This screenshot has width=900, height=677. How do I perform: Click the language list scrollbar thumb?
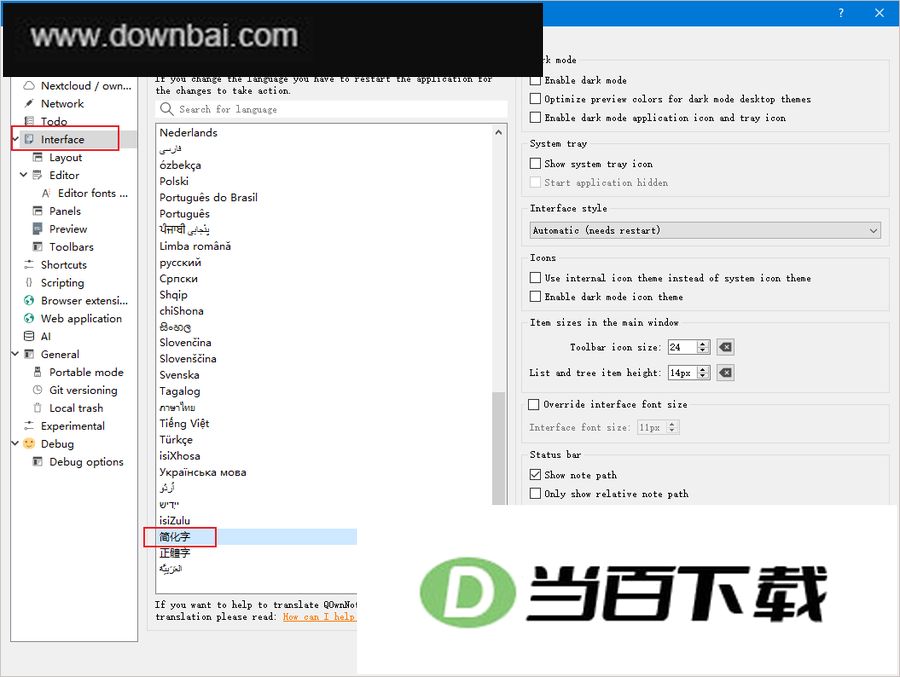(x=499, y=448)
